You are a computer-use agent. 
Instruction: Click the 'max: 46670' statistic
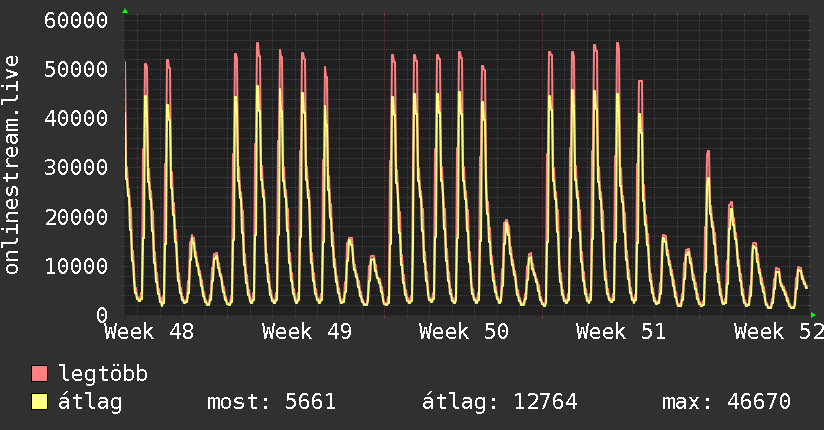pyautogui.click(x=726, y=402)
